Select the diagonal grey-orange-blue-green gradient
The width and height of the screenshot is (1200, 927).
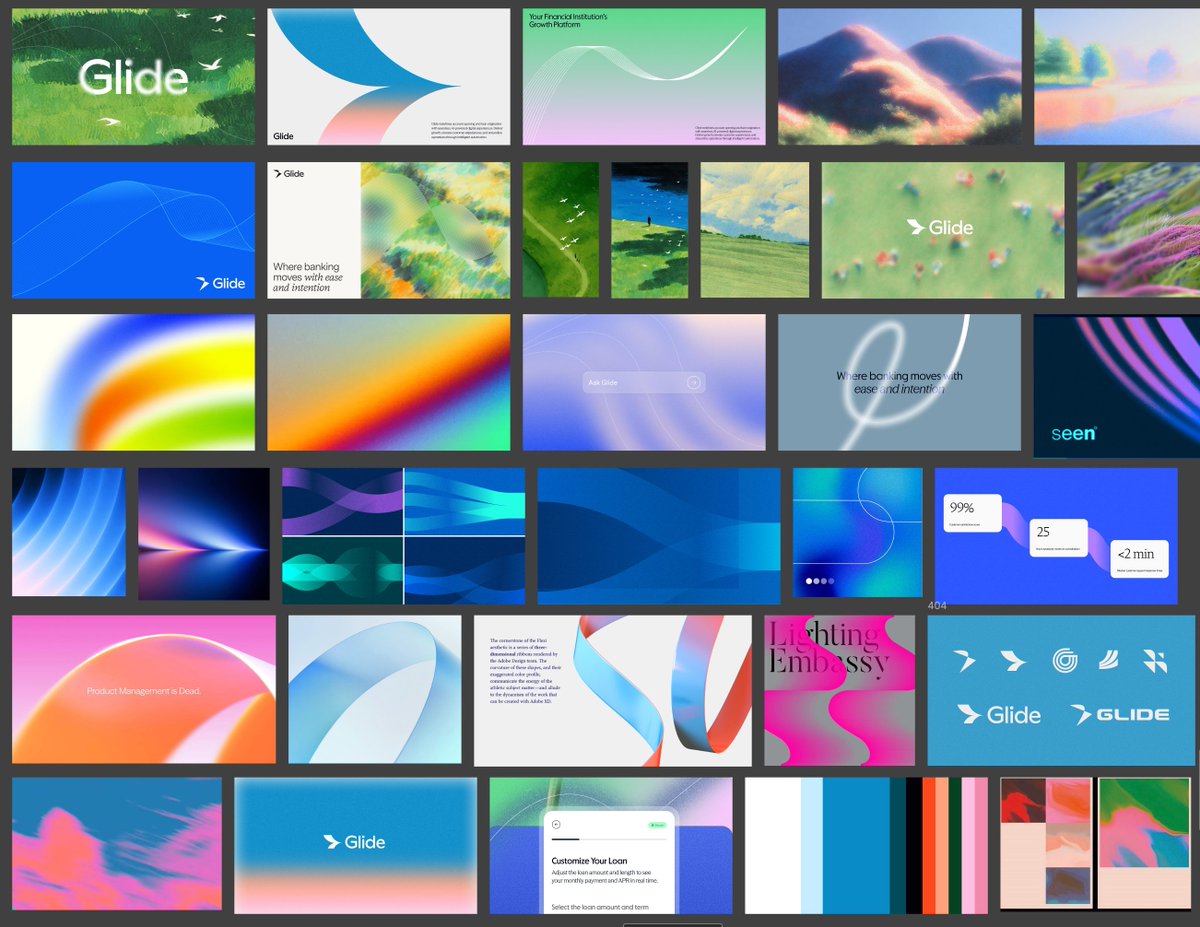[x=389, y=382]
